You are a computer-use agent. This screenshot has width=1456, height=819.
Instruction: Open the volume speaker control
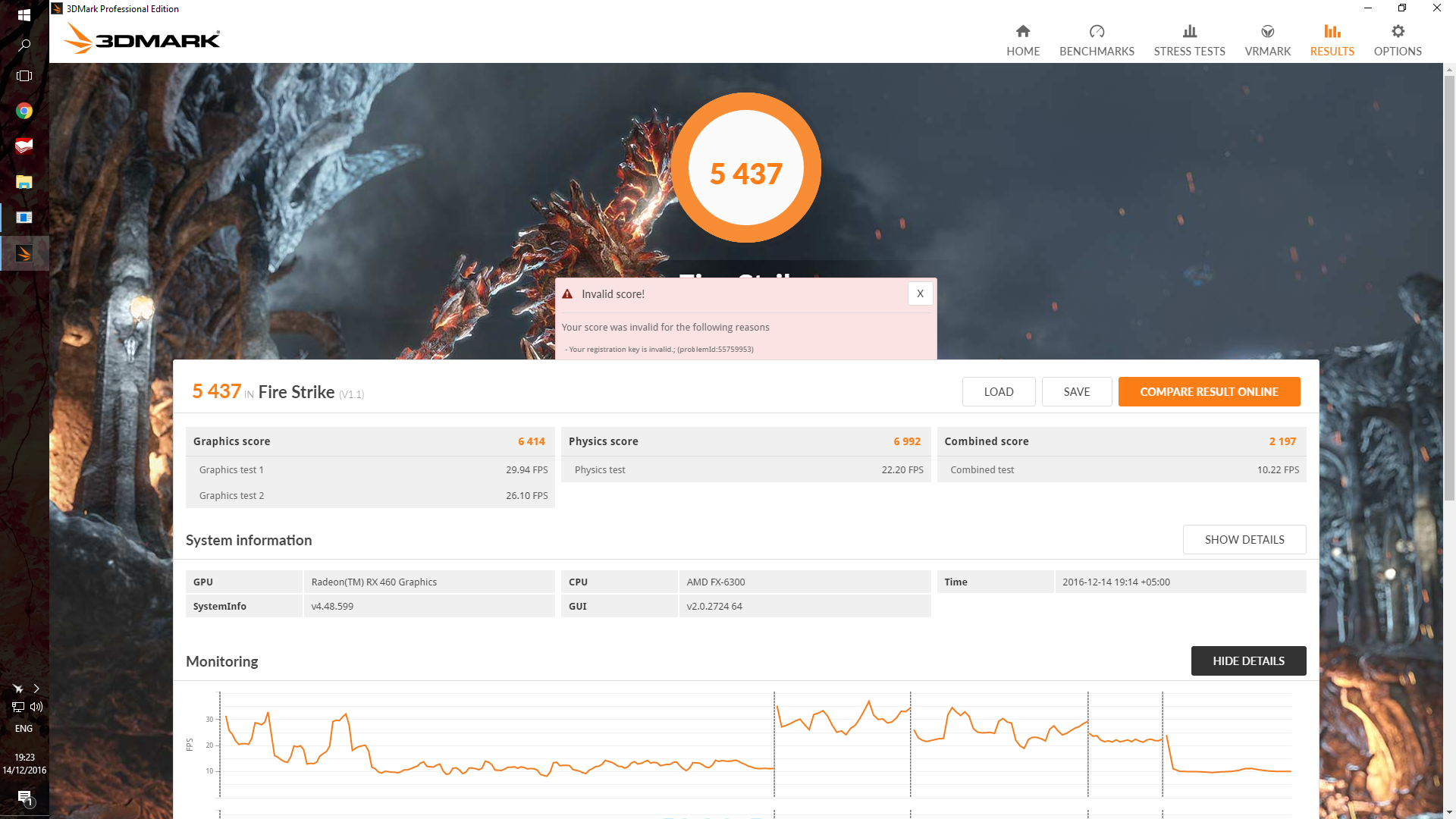tap(36, 707)
